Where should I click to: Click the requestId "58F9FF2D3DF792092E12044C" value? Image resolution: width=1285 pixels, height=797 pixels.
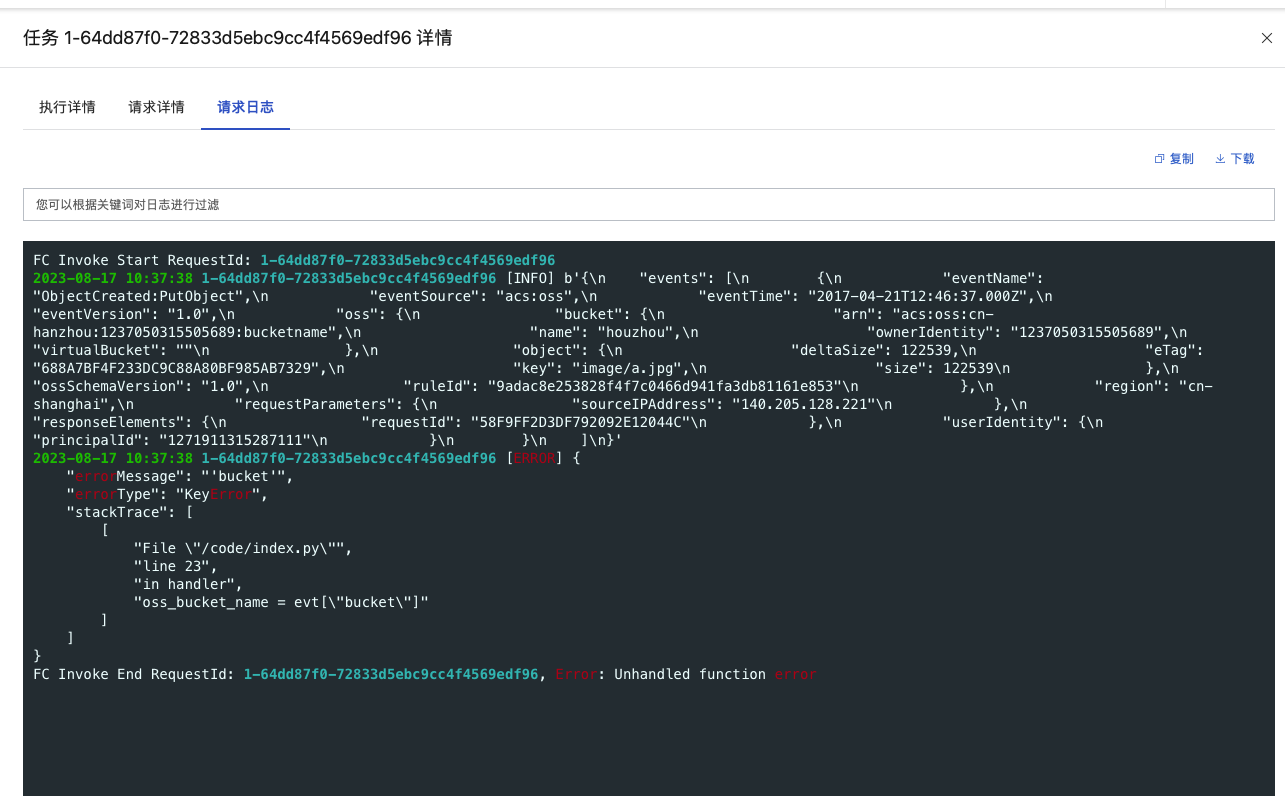(x=580, y=422)
